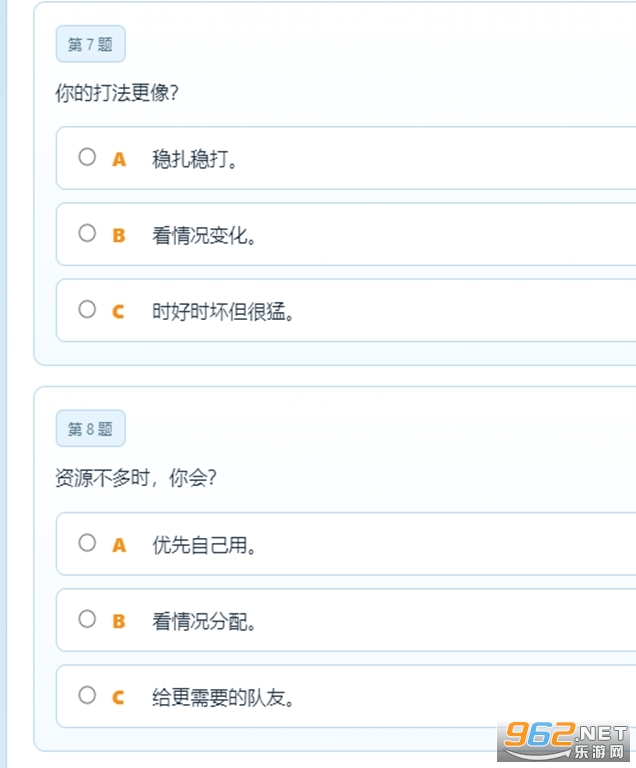Select radio button for 优先自己用
Viewport: 636px width, 768px height.
pos(87,543)
